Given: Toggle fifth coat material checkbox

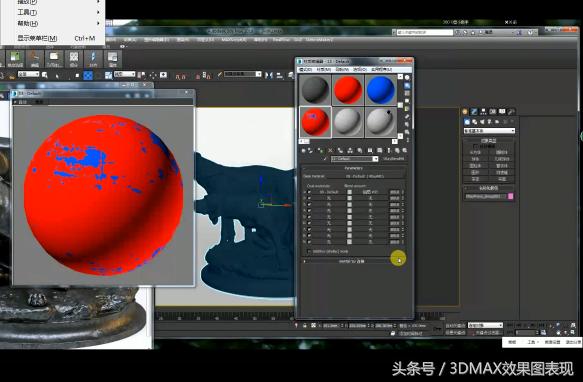Looking at the screenshot, I should [x=309, y=217].
